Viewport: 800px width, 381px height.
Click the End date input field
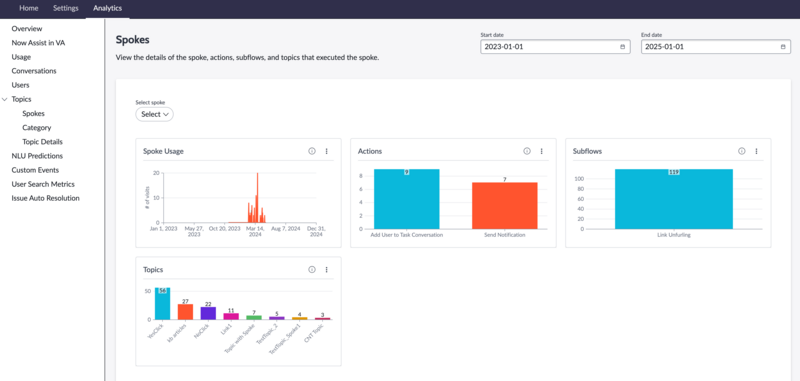(x=716, y=46)
